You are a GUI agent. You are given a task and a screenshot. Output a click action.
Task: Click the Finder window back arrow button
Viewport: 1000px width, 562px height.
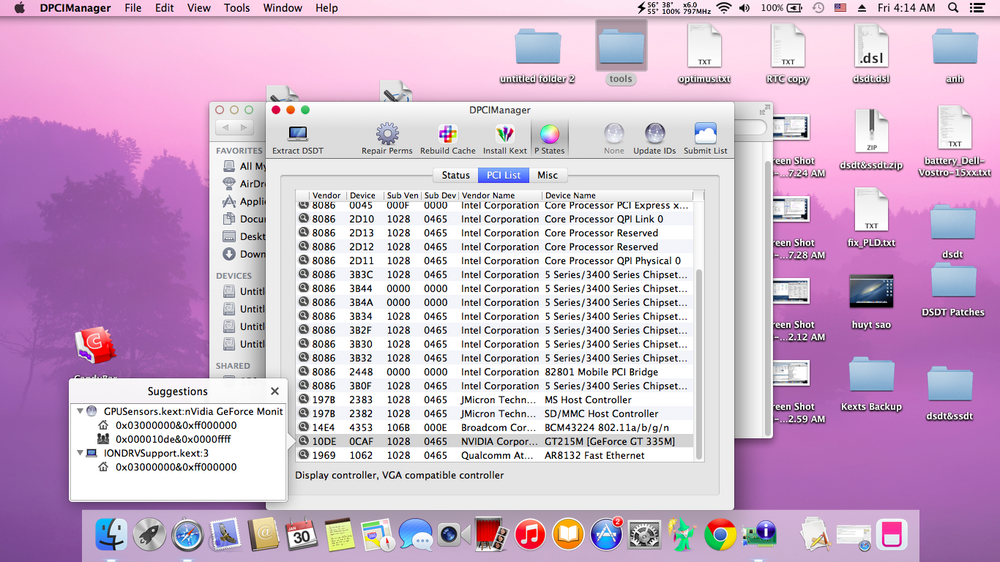point(225,128)
